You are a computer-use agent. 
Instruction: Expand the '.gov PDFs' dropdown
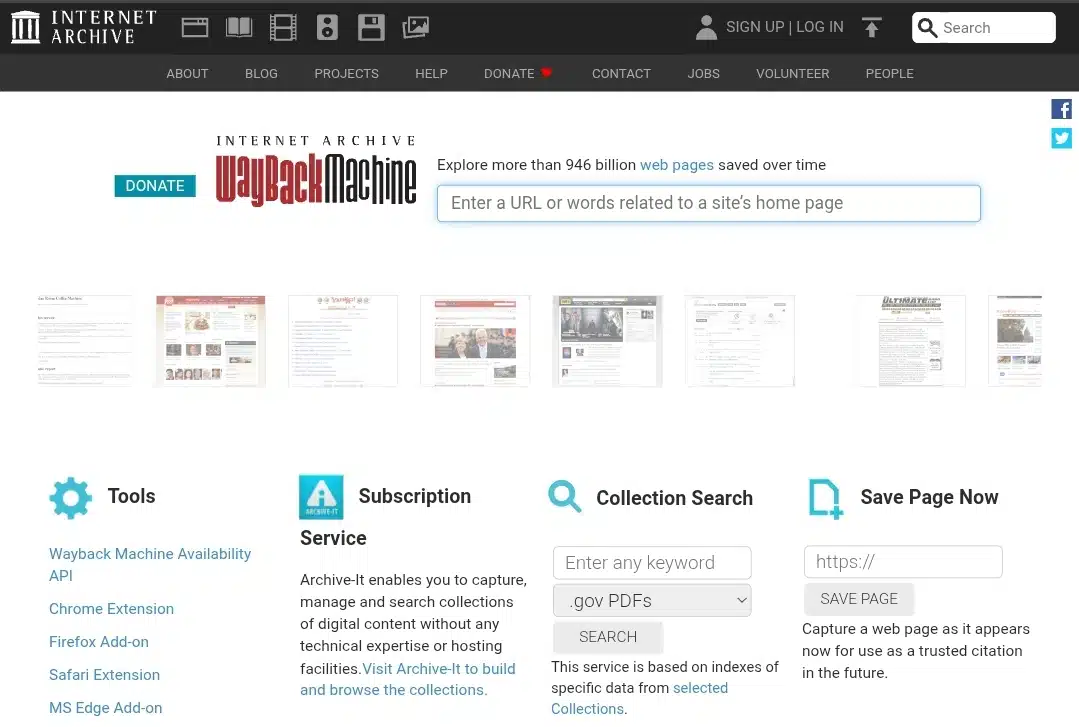(652, 600)
